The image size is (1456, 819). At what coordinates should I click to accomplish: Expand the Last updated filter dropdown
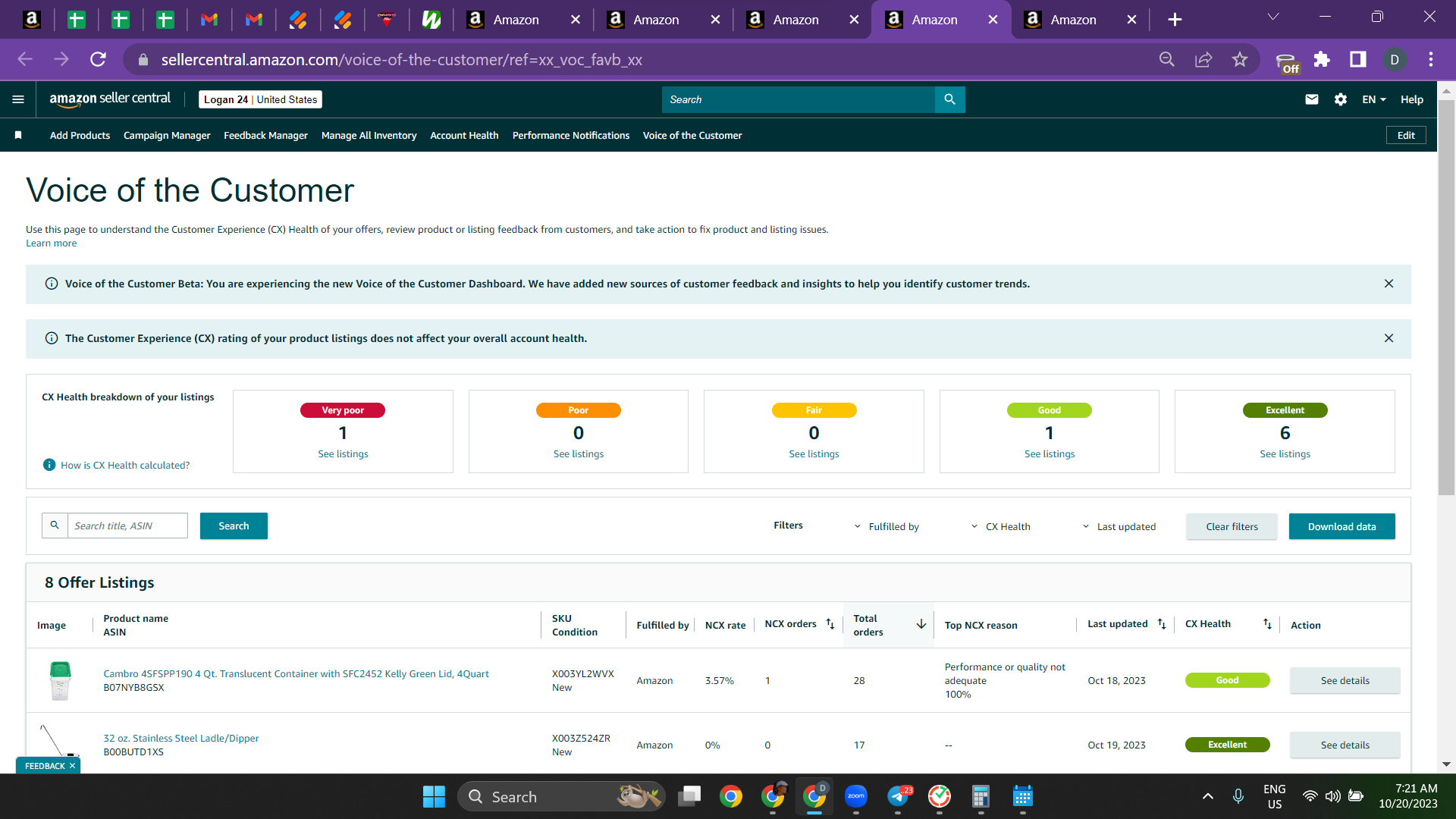(x=1119, y=526)
